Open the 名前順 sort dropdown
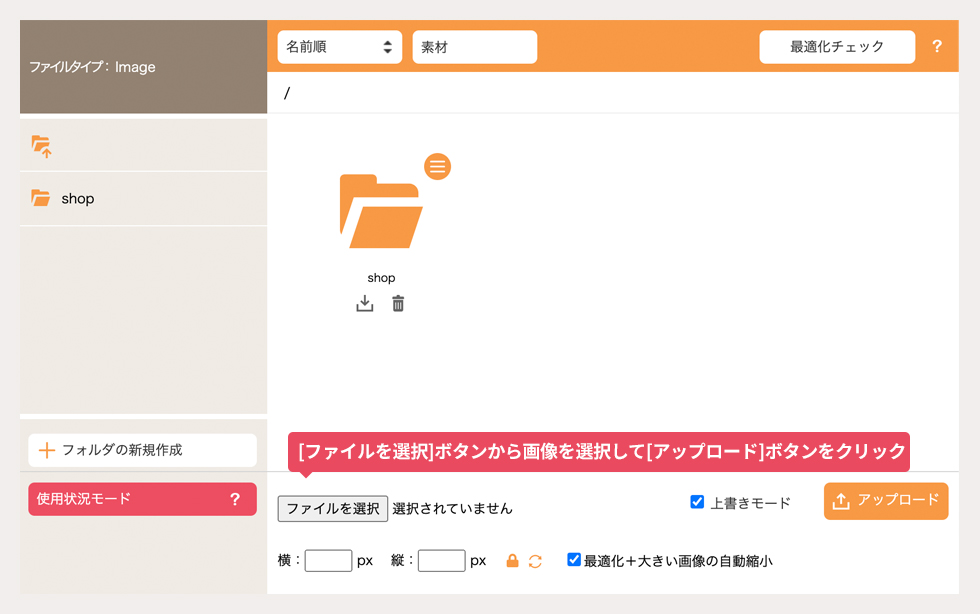Image resolution: width=980 pixels, height=614 pixels. point(339,47)
